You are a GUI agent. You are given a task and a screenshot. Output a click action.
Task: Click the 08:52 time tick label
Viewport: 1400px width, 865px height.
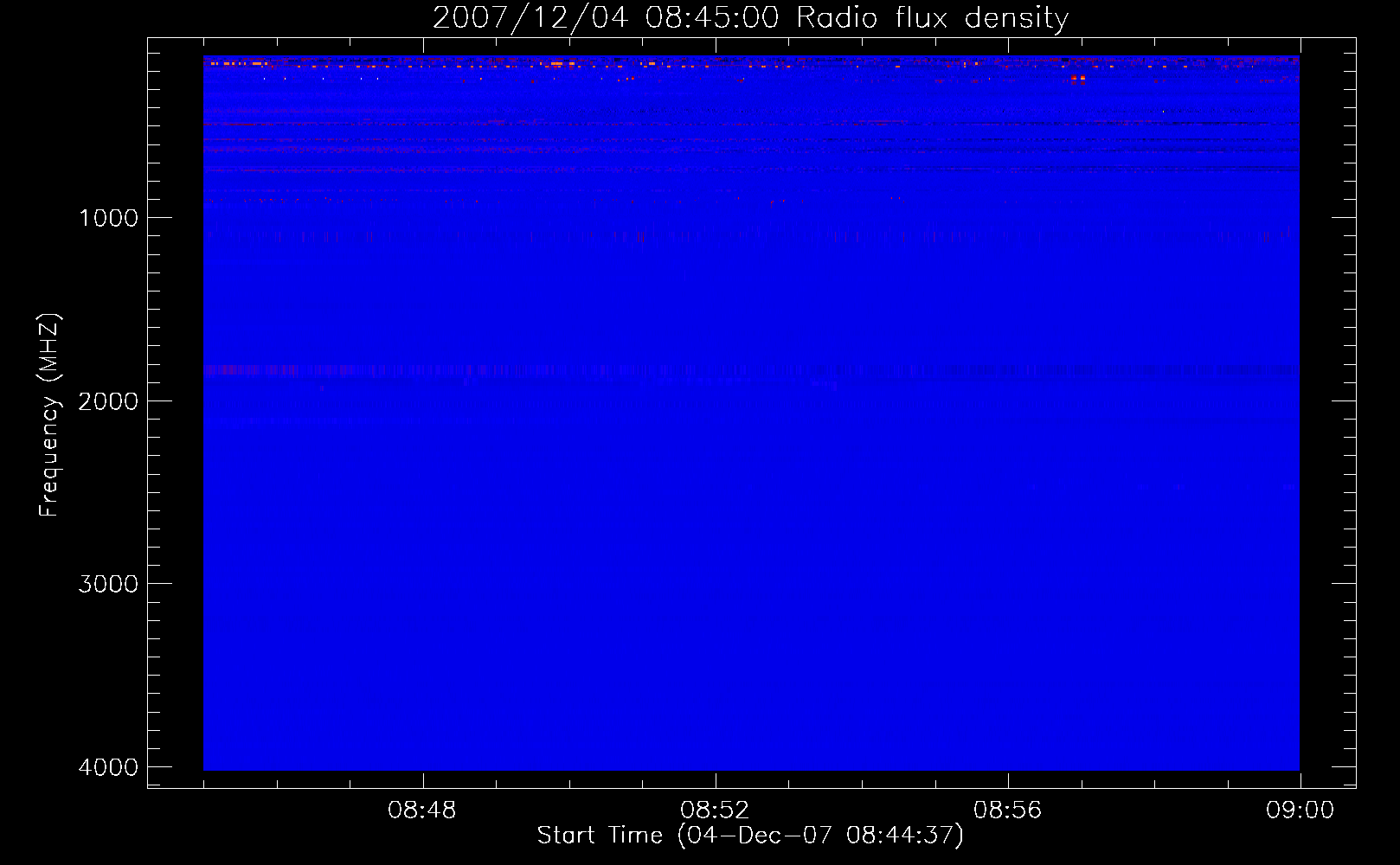[715, 811]
